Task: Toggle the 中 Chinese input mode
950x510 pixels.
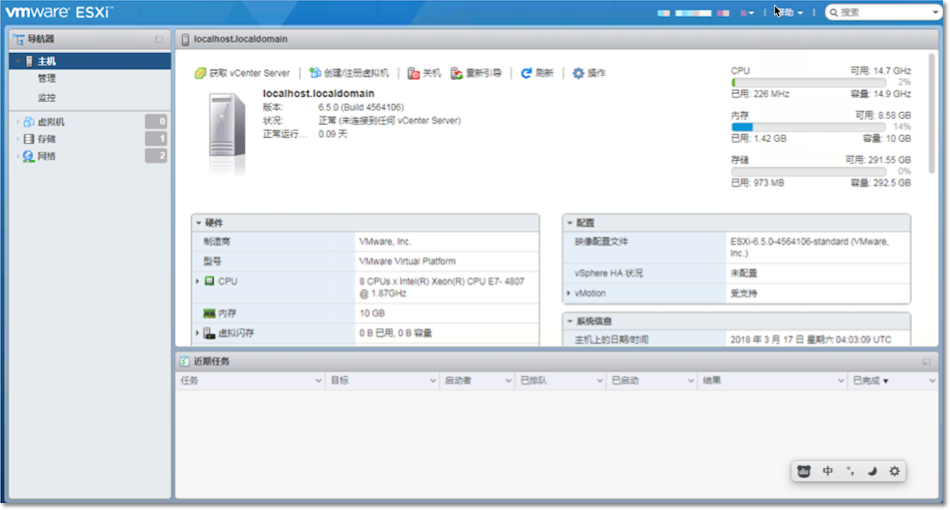Action: [828, 471]
